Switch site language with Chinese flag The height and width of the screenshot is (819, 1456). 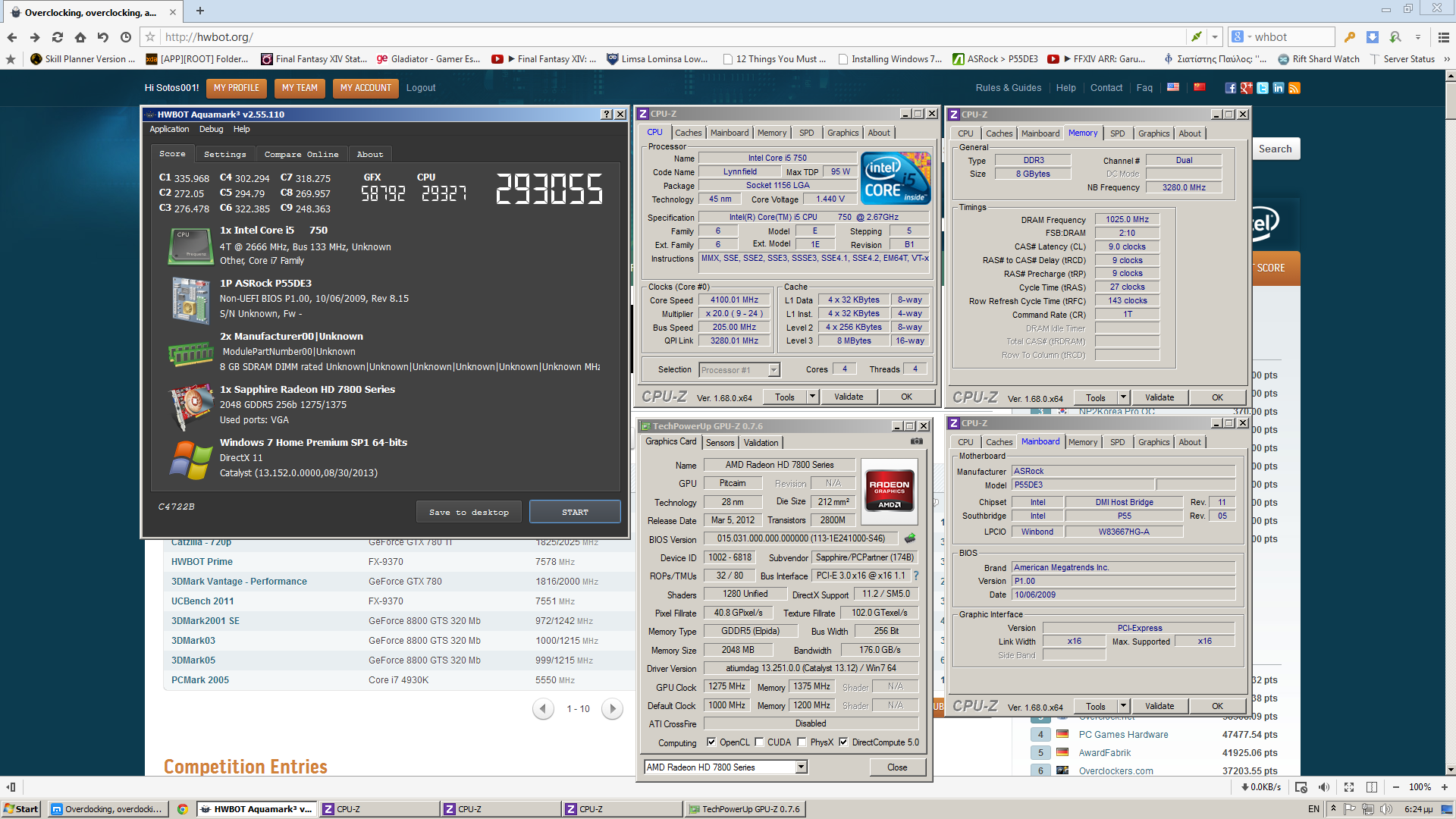[x=1199, y=87]
